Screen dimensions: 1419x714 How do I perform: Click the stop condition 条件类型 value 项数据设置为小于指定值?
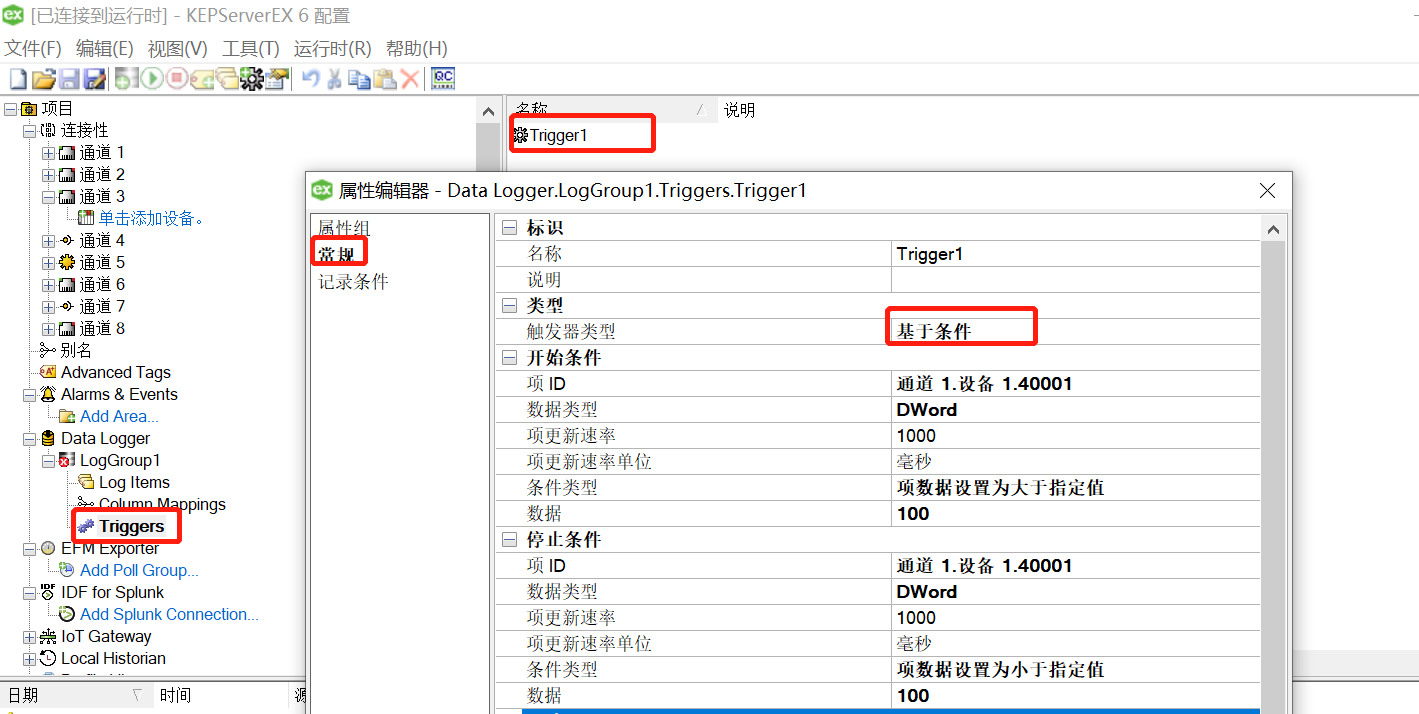click(1075, 670)
